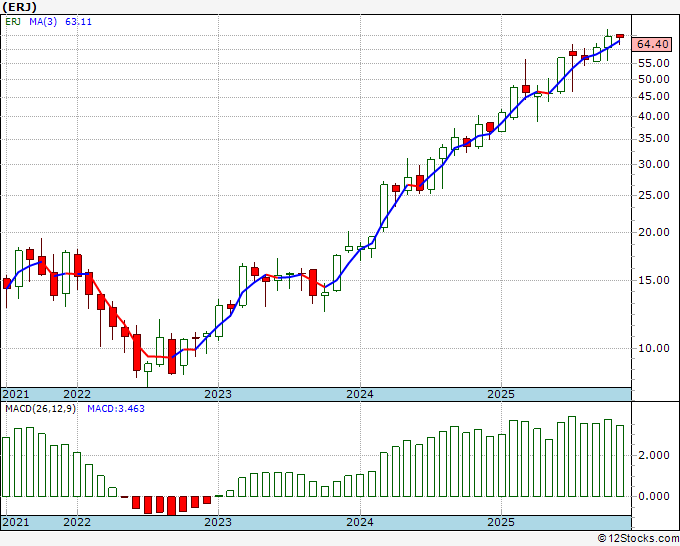Click the (ERJ) chart title

point(20,7)
